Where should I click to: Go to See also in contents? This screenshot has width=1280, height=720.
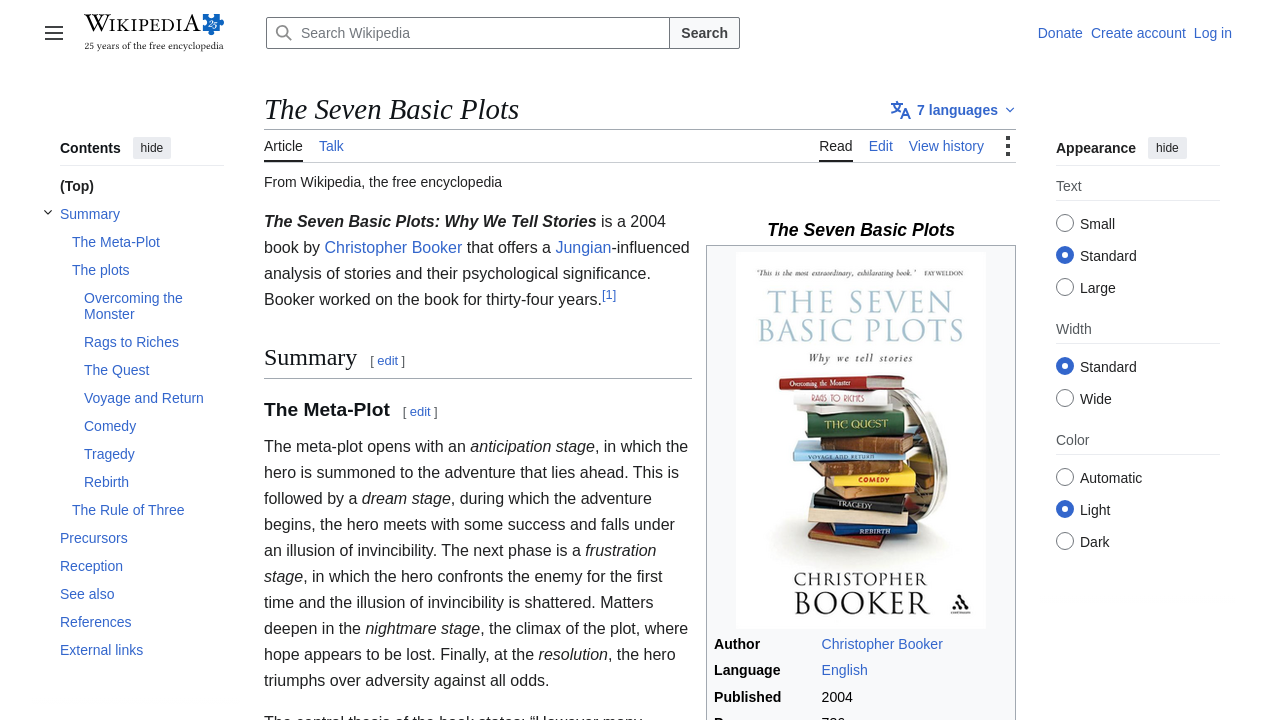[87, 594]
